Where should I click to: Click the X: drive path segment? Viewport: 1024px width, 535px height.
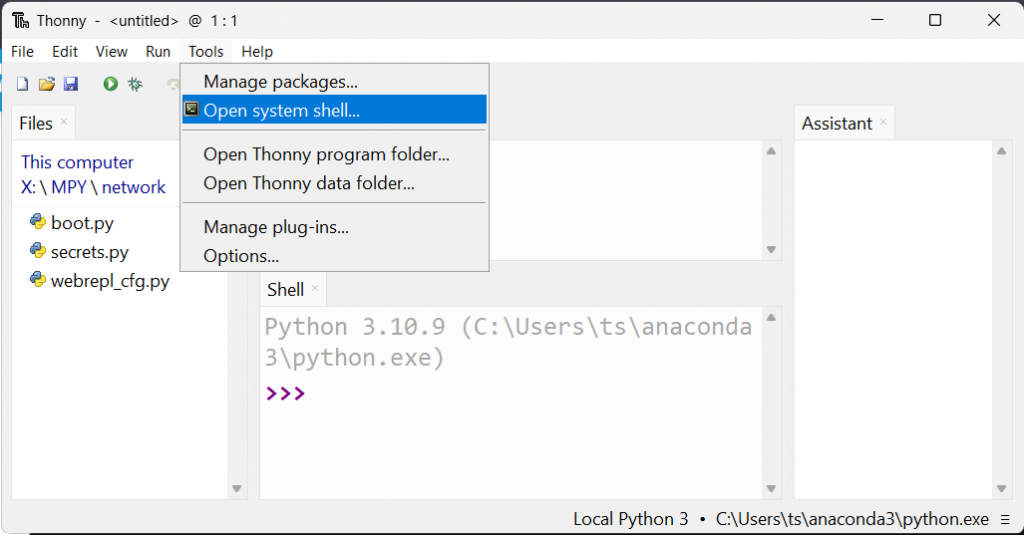click(28, 187)
